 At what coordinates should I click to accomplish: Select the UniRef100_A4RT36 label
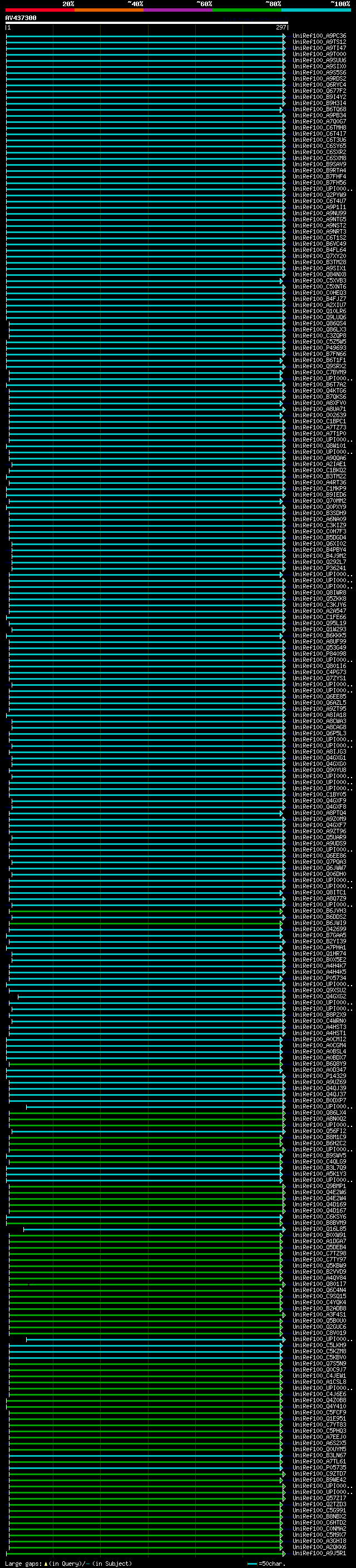tap(319, 482)
